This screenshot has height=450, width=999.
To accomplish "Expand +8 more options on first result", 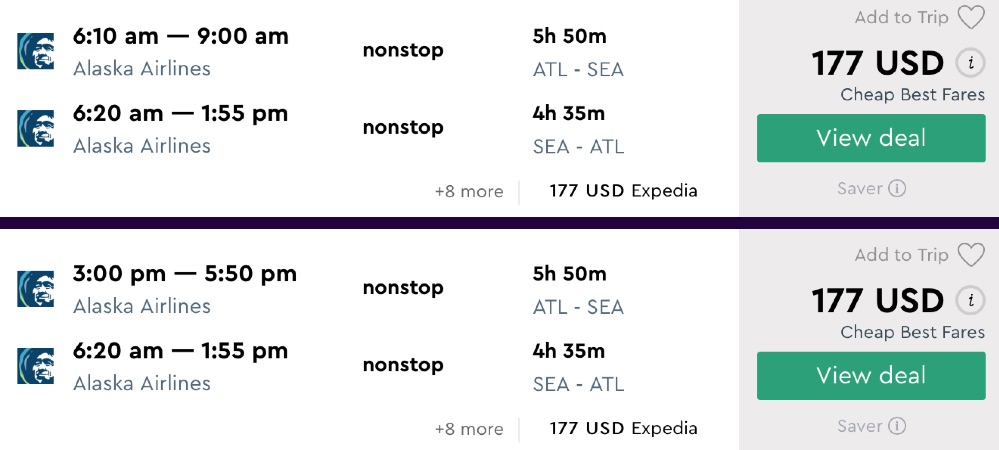I will (469, 191).
